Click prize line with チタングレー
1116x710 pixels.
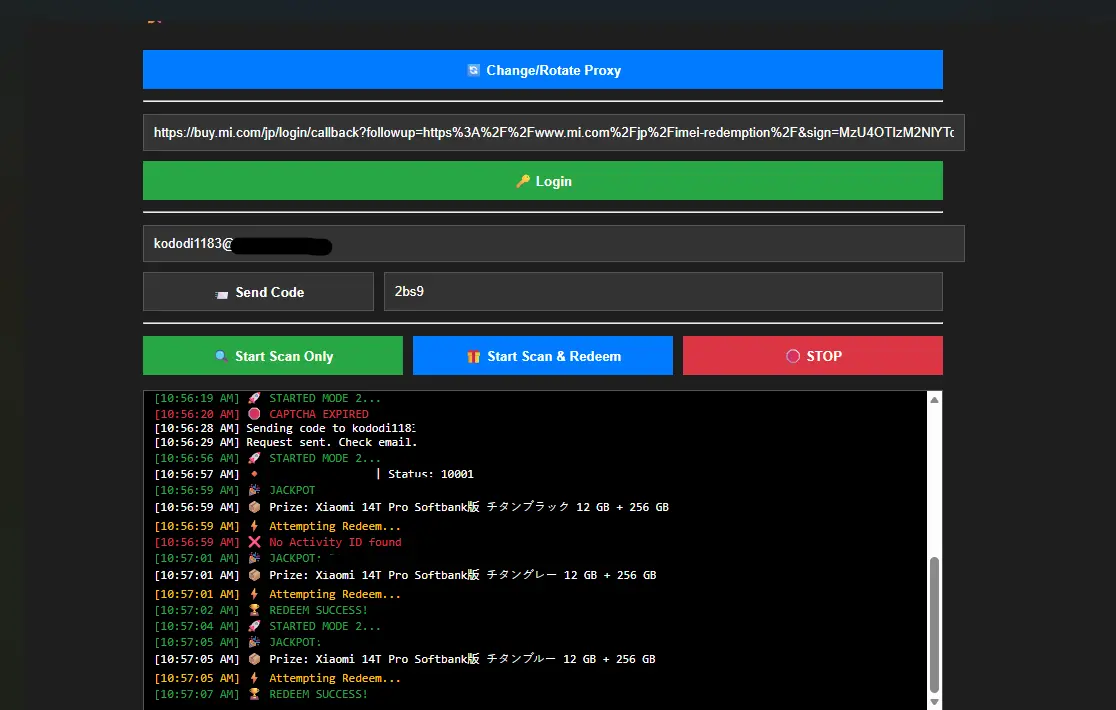pyautogui.click(x=405, y=575)
